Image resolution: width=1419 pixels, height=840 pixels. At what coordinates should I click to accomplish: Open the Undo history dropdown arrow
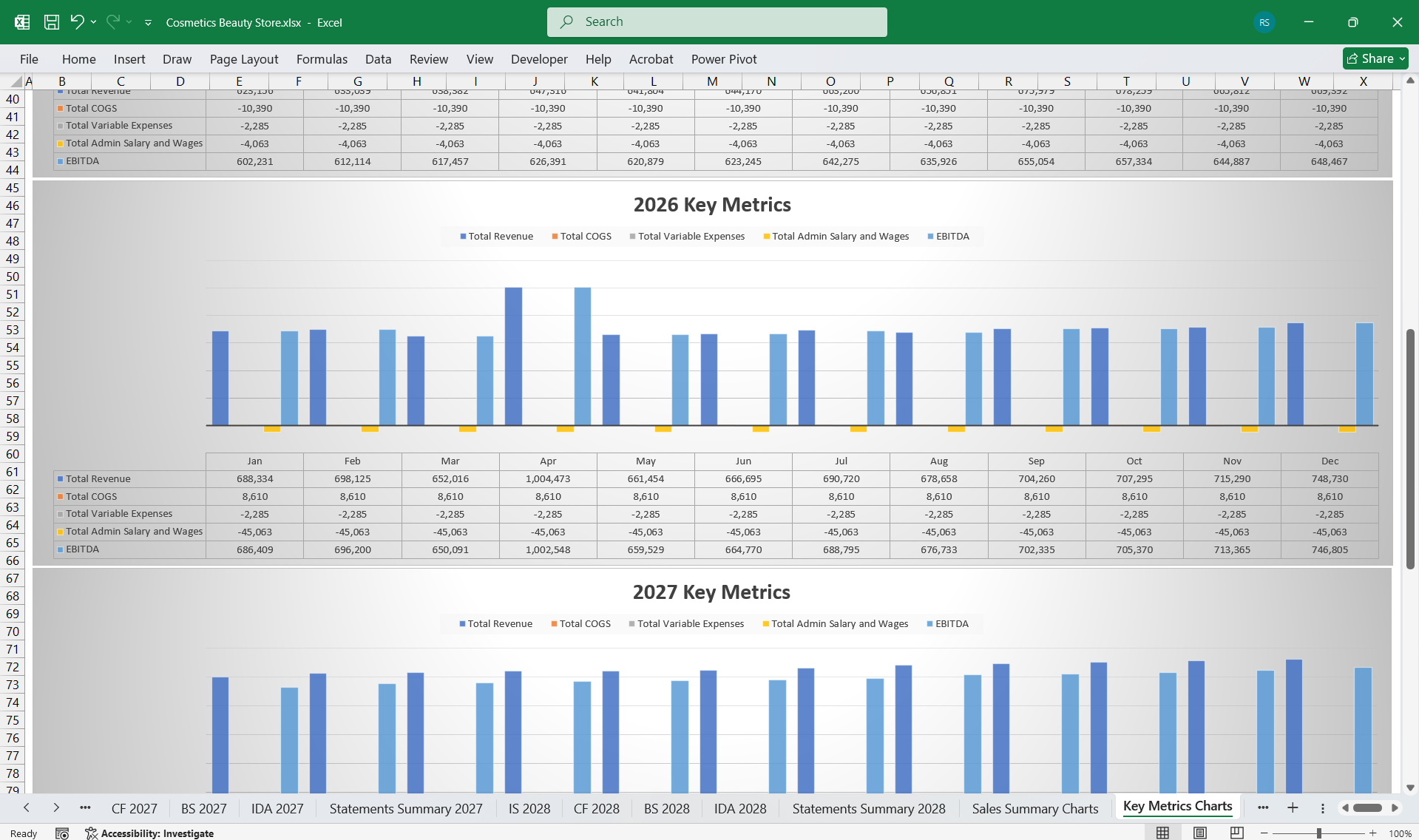(93, 22)
